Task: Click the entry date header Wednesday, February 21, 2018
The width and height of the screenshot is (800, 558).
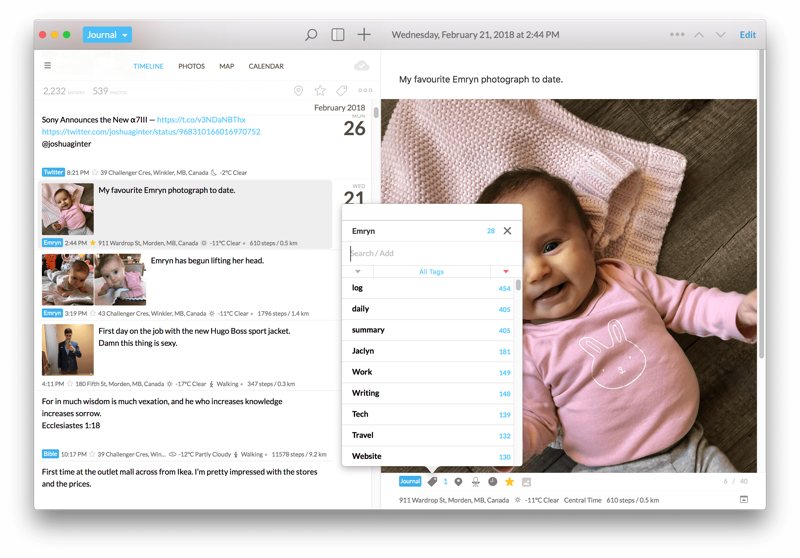Action: click(475, 35)
